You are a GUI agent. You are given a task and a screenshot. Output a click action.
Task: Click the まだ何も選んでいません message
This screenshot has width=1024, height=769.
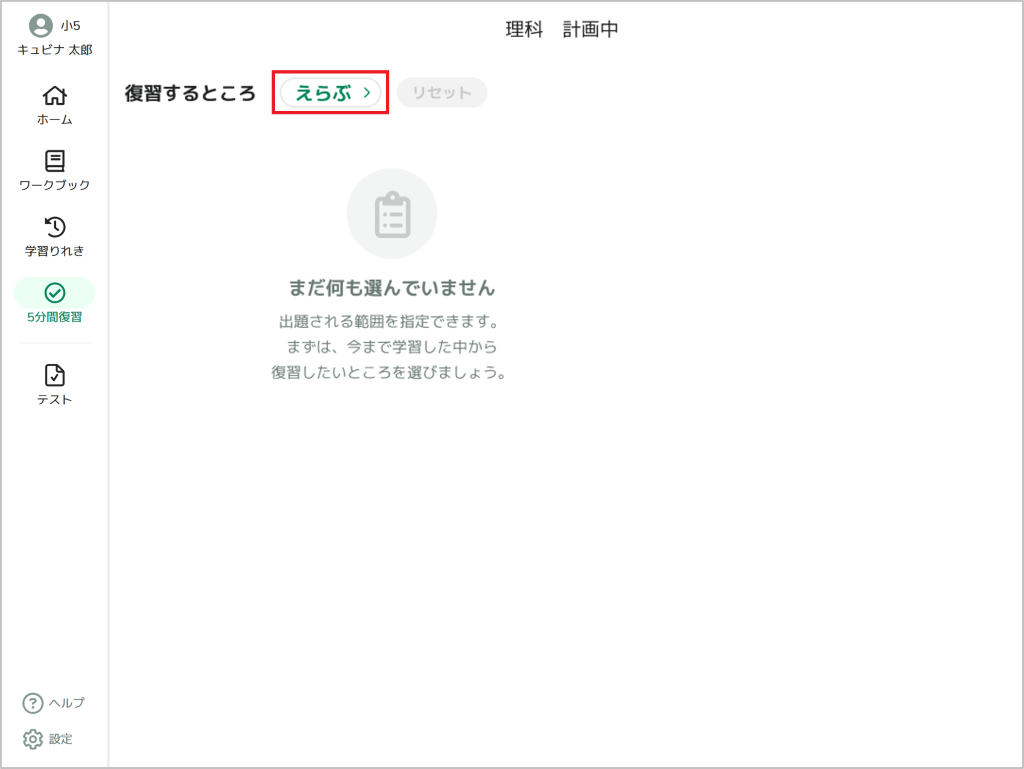(x=392, y=288)
